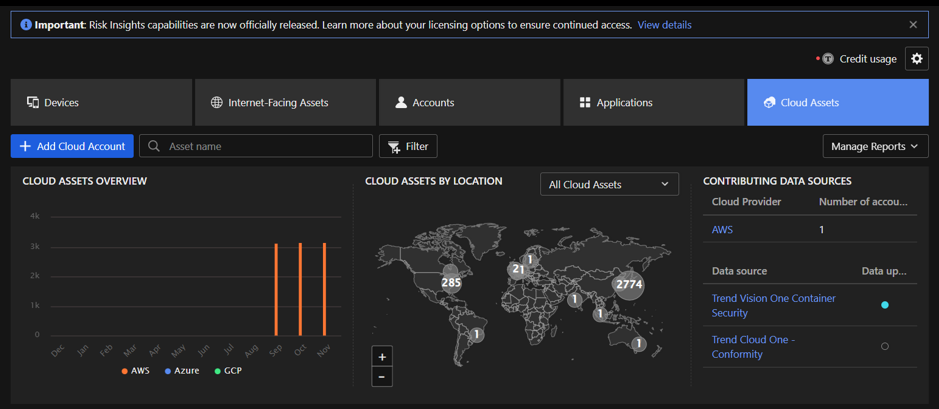Click the Add Cloud Account button
Viewport: 939px width, 409px height.
pyautogui.click(x=72, y=146)
